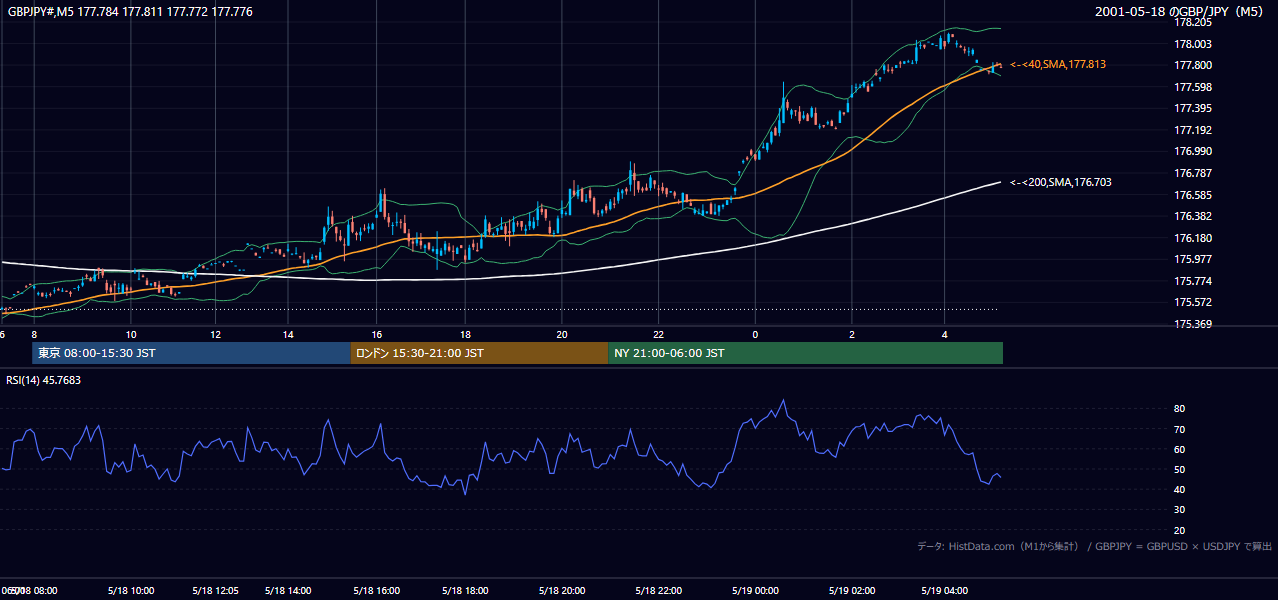Click the 5/19 04:00 bottom date label
This screenshot has width=1278, height=600.
(944, 591)
